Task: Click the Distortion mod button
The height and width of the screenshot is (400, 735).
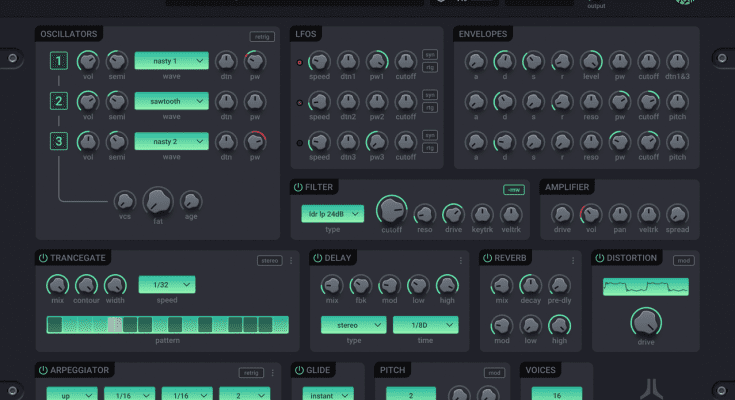Action: point(683,260)
